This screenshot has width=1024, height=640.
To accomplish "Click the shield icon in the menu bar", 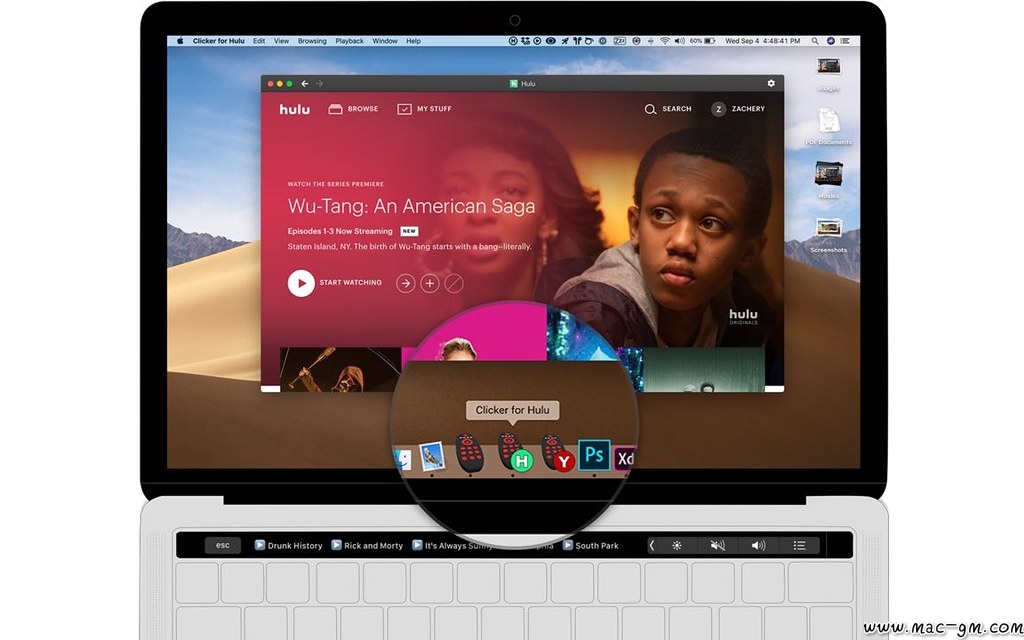I will point(636,40).
